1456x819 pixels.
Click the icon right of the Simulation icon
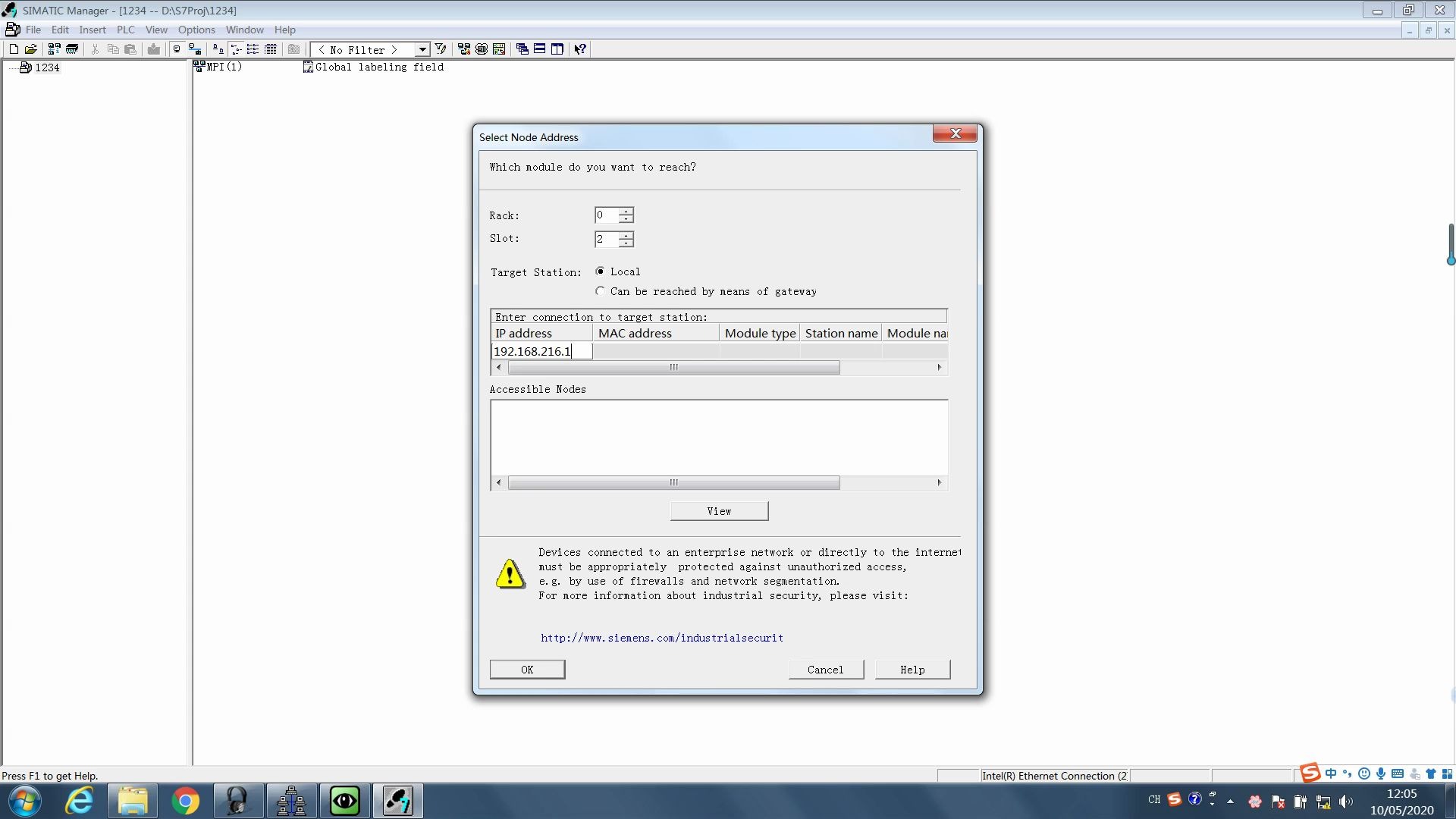click(499, 49)
